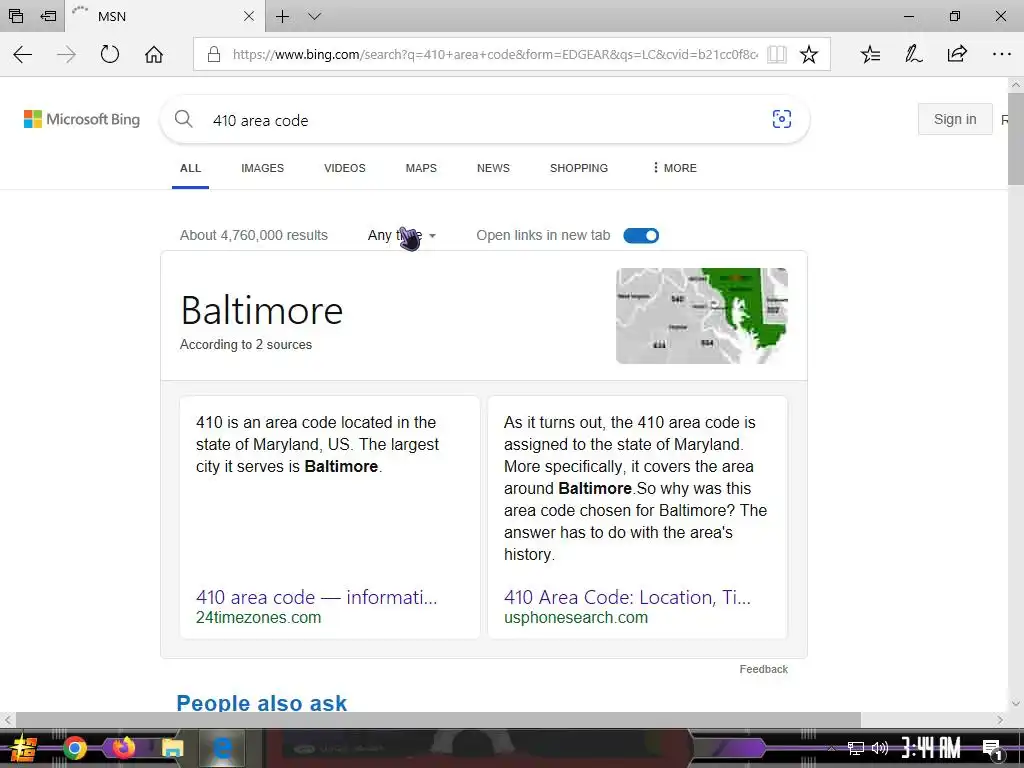Viewport: 1024px width, 768px height.
Task: Set these tabs aside icon
Action: pyautogui.click(x=48, y=16)
